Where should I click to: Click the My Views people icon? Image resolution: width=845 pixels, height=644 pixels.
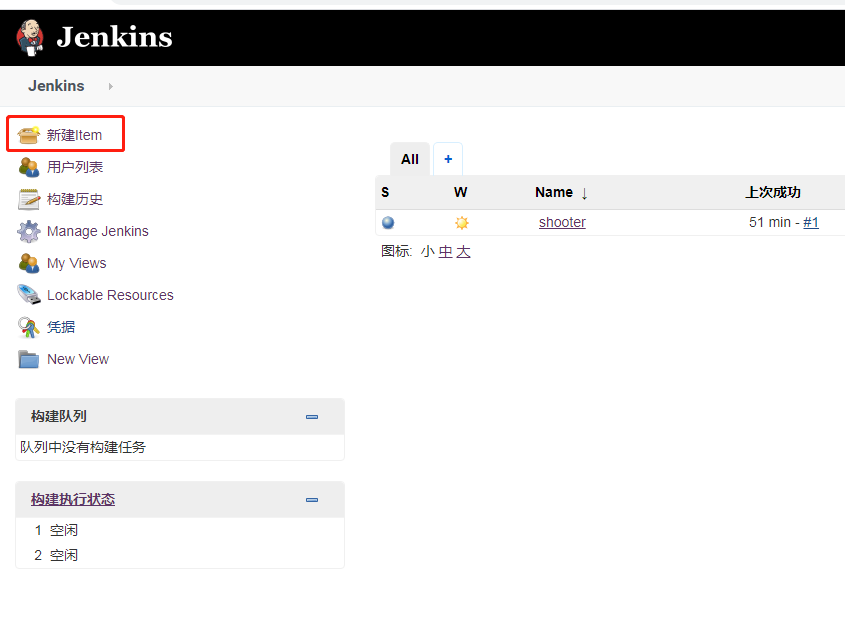click(x=29, y=263)
